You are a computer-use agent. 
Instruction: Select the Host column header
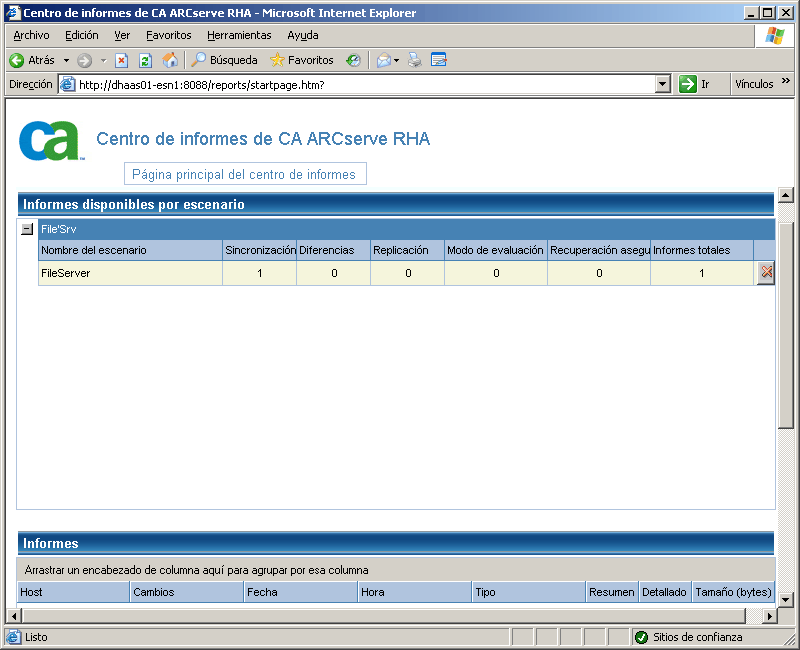(x=70, y=591)
